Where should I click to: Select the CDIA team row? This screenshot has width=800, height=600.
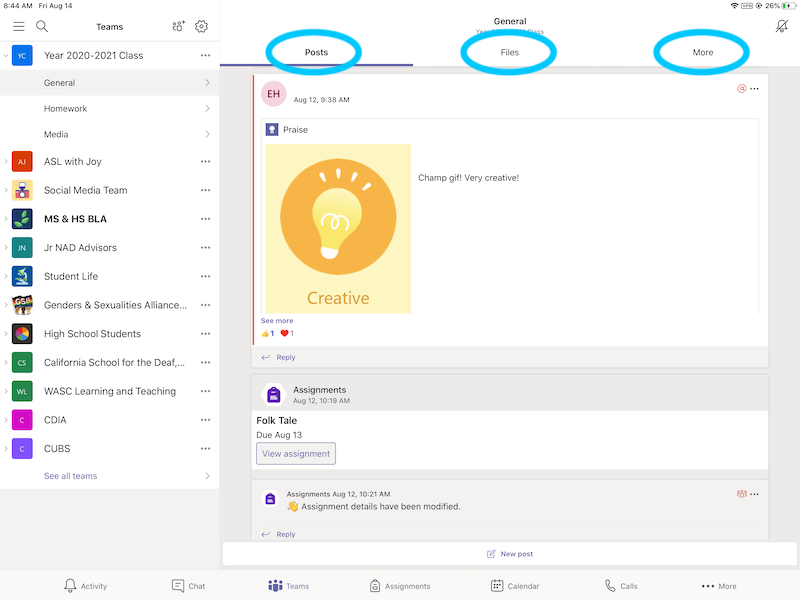tap(110, 420)
